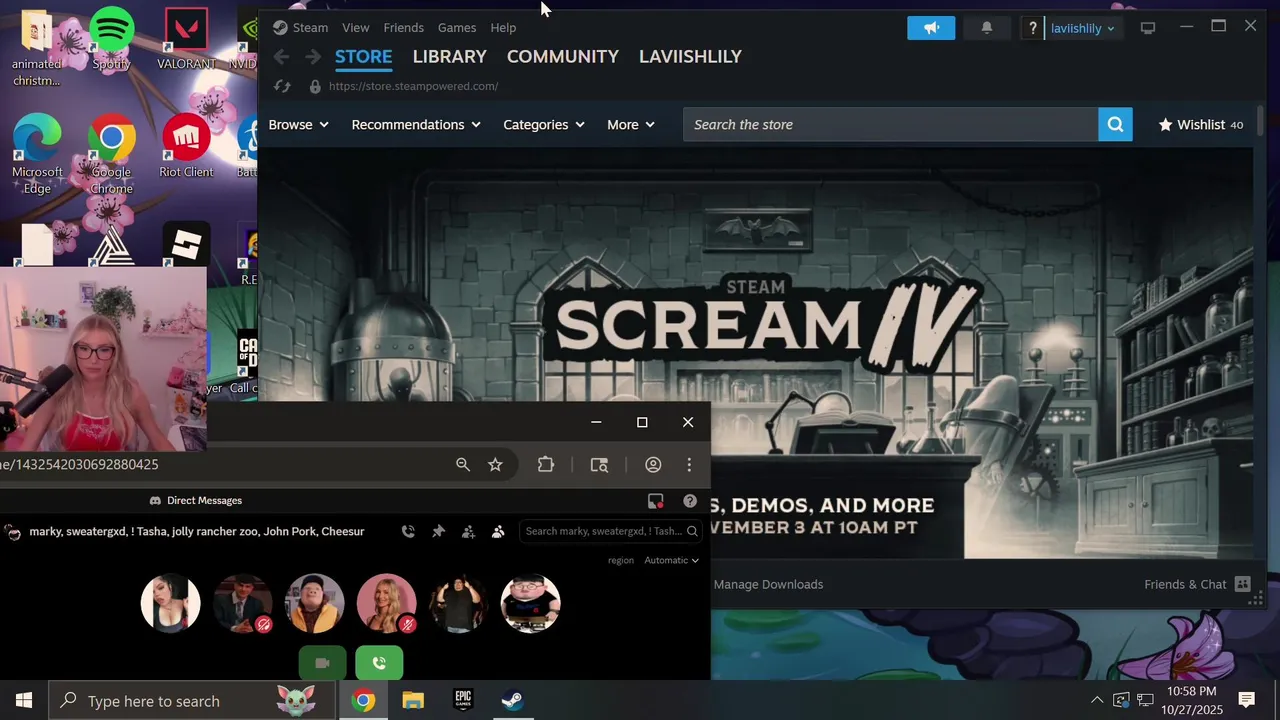Click Manage Downloads in Steam footer
The image size is (1280, 720).
pos(768,584)
